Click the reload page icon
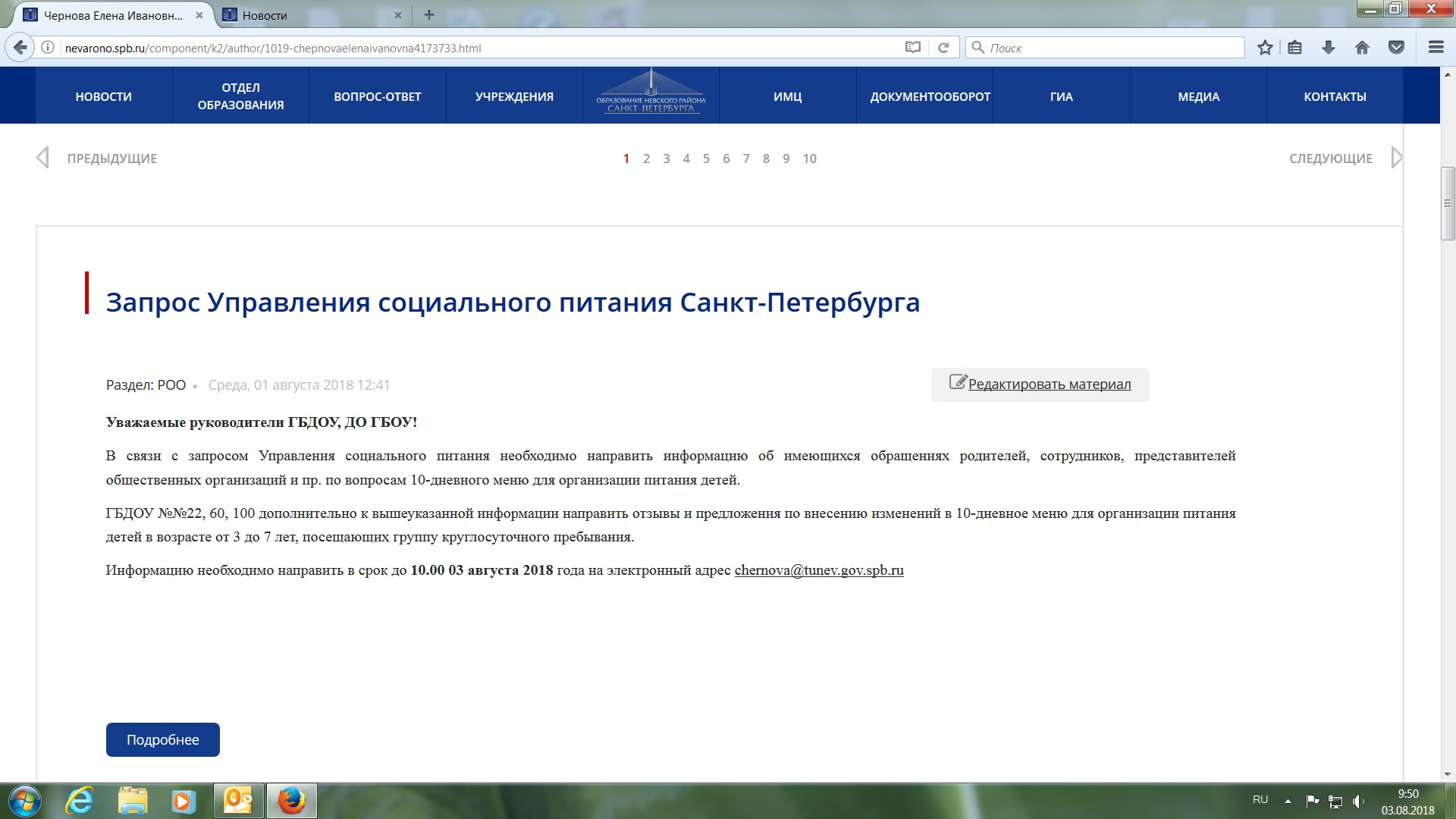Viewport: 1456px width, 819px height. [x=943, y=48]
